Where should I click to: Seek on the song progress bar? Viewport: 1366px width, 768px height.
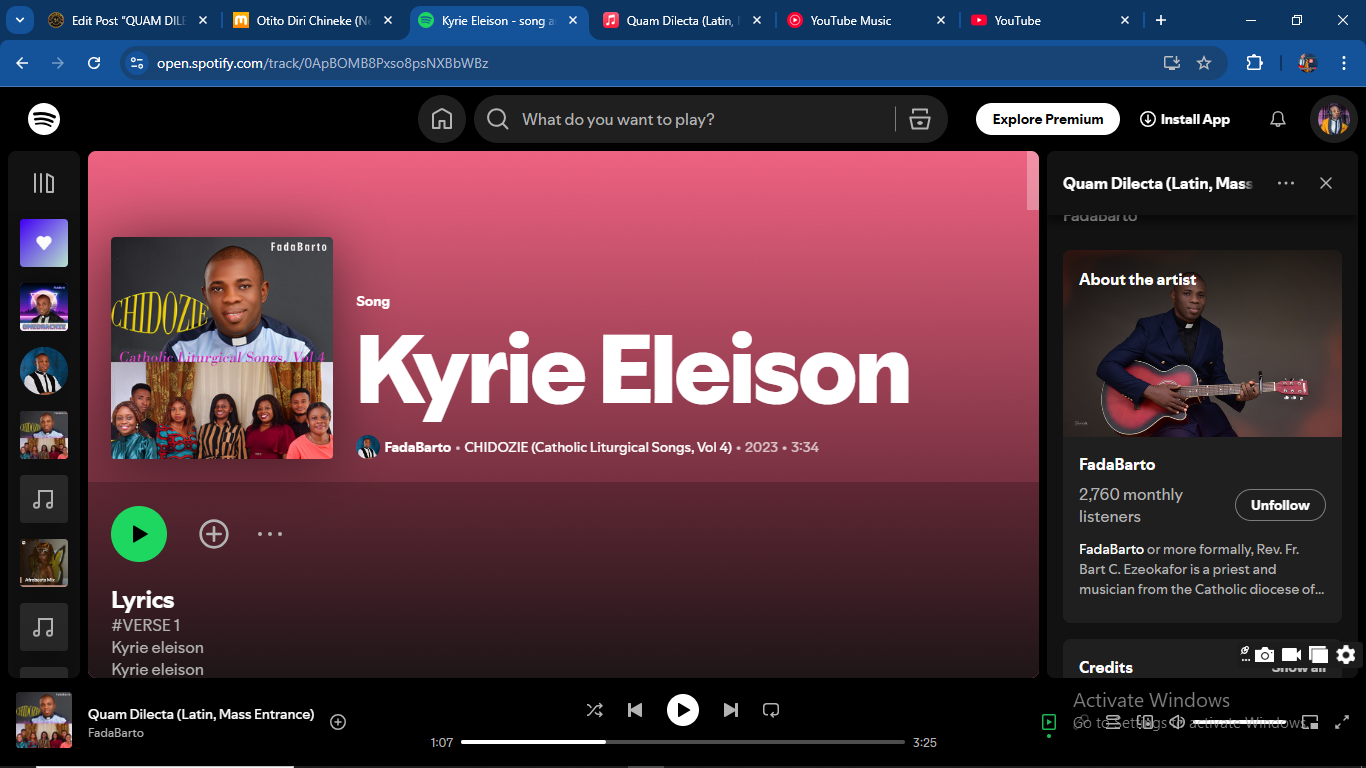click(x=683, y=742)
